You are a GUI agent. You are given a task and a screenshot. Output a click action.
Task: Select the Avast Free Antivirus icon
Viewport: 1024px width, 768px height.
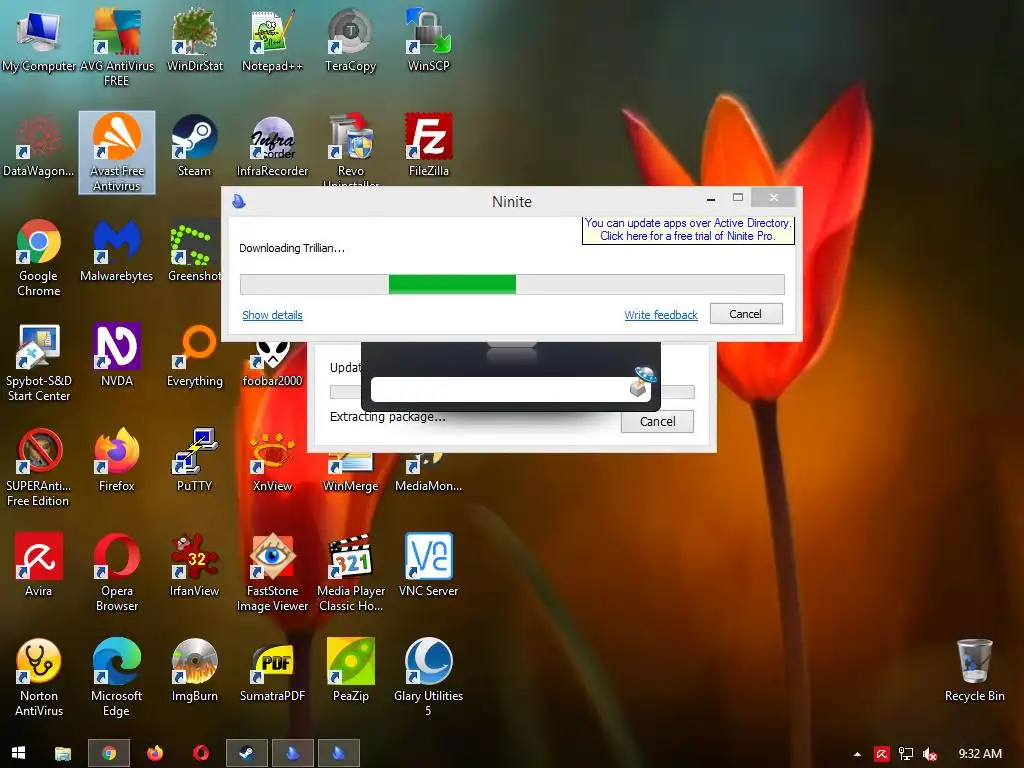pos(116,152)
